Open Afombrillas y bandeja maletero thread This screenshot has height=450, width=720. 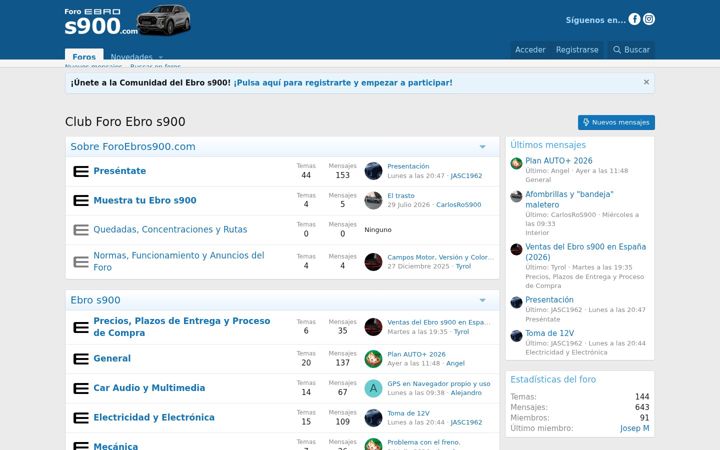569,199
